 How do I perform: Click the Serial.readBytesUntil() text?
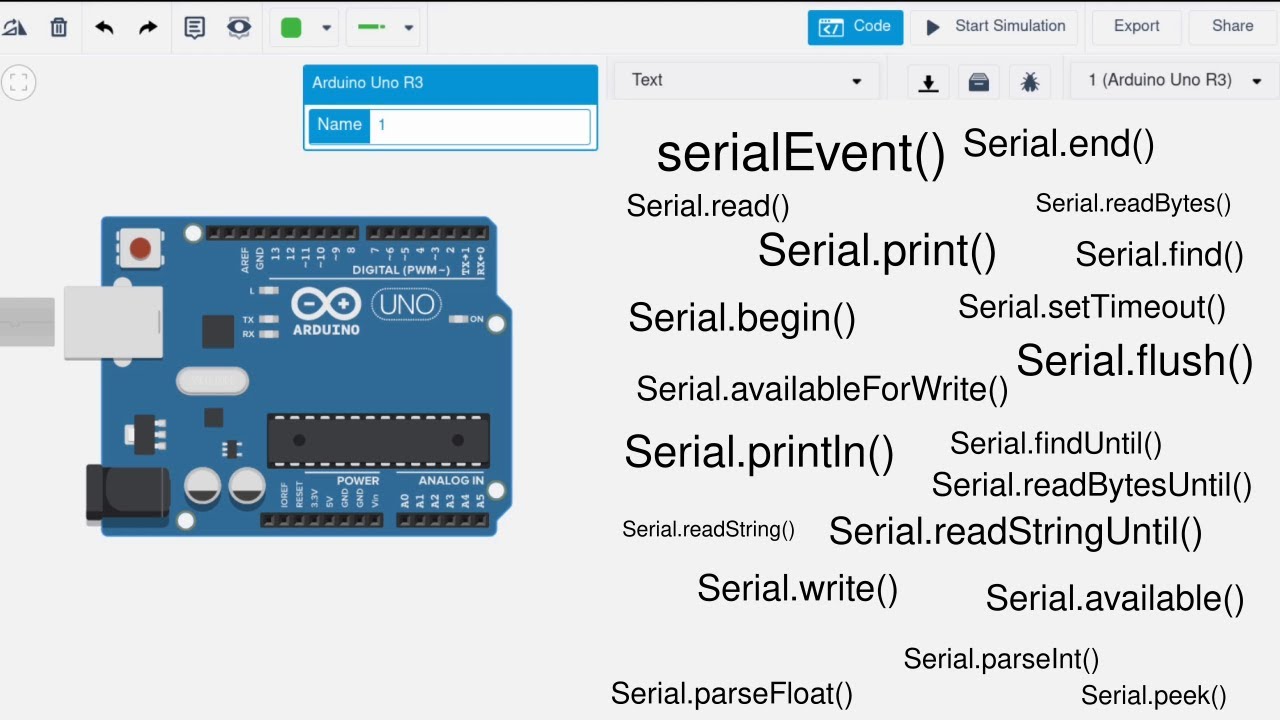click(x=1092, y=485)
